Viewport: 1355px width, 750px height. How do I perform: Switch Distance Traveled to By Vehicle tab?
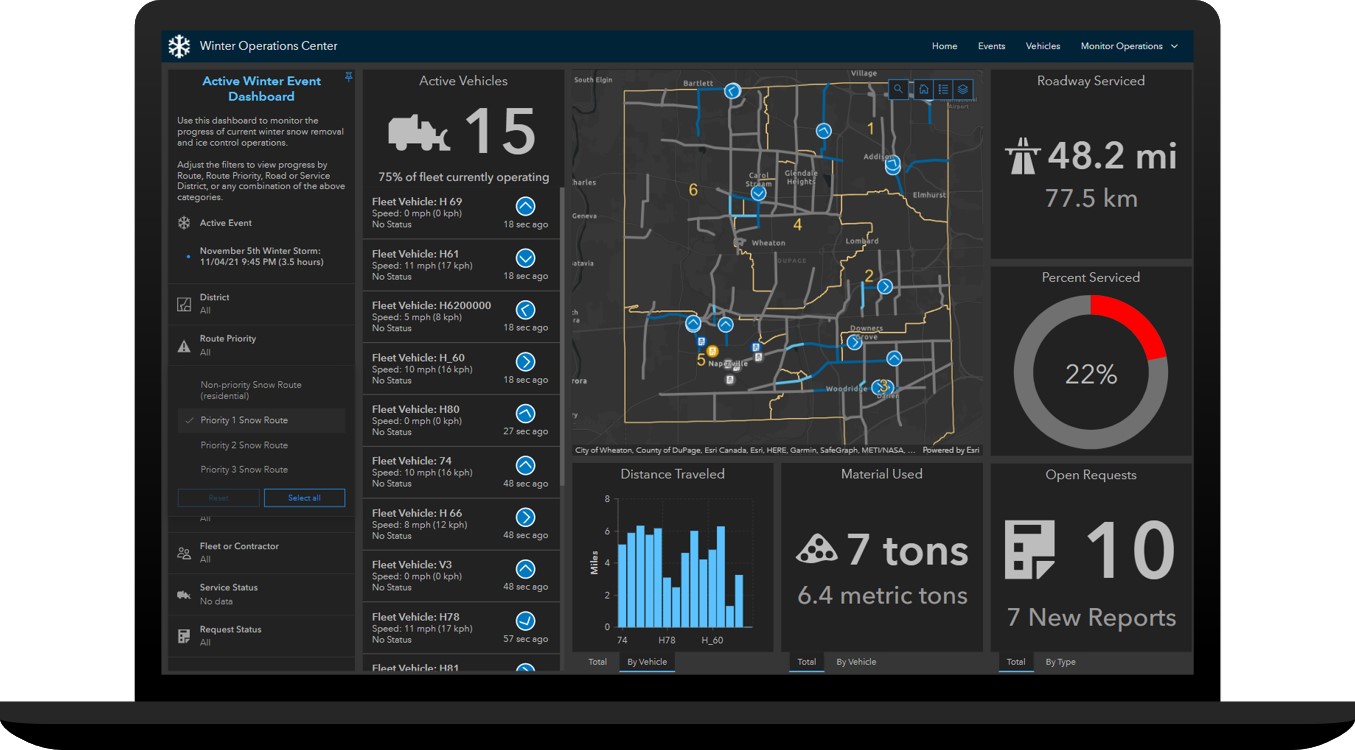pos(646,662)
